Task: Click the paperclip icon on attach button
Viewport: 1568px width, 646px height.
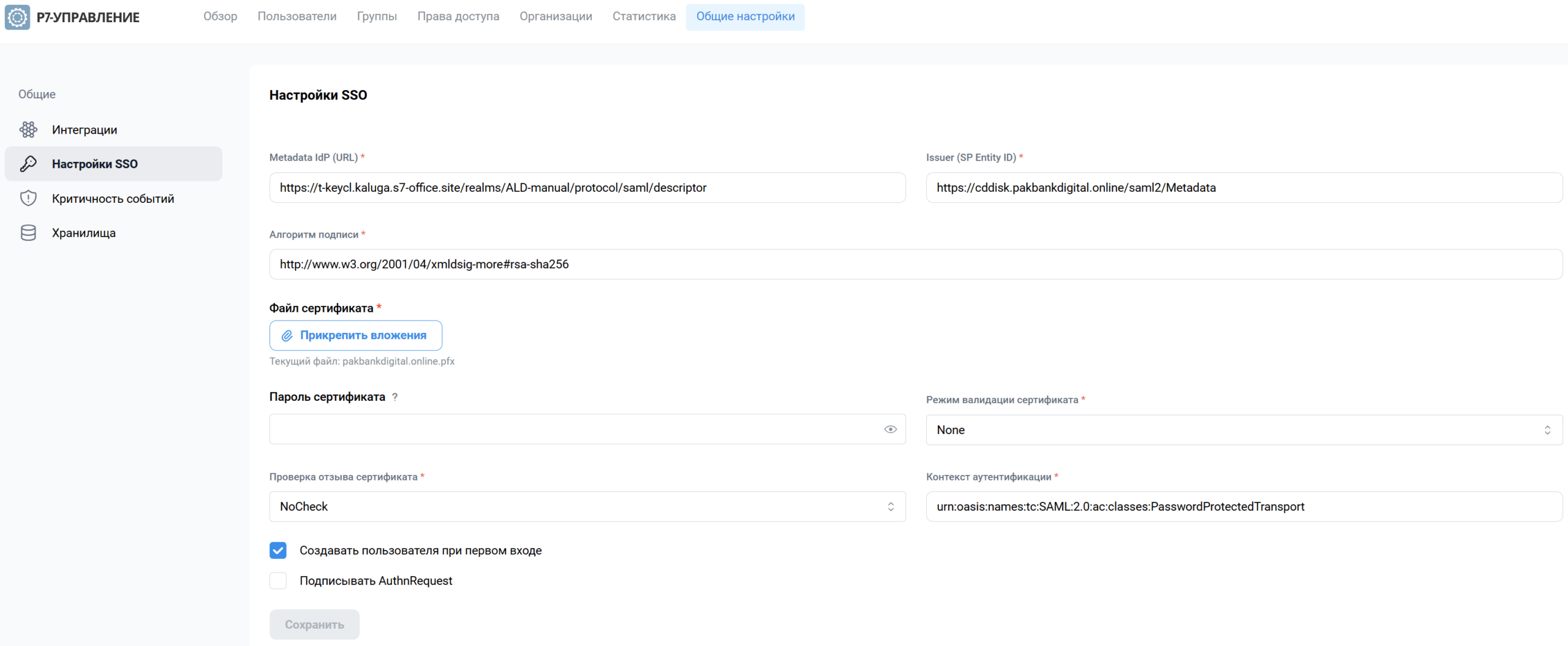Action: pos(287,335)
